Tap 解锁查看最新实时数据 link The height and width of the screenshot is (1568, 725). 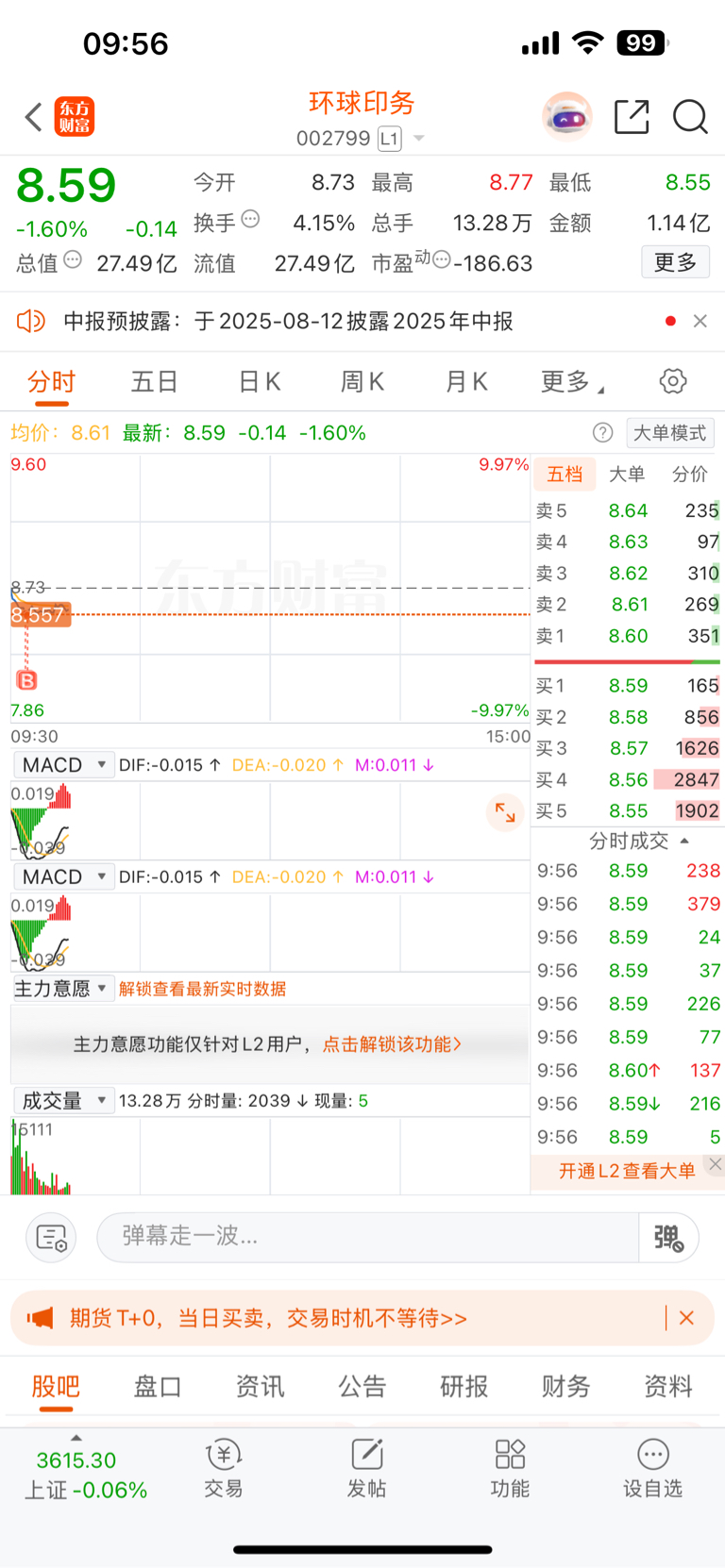pos(203,989)
